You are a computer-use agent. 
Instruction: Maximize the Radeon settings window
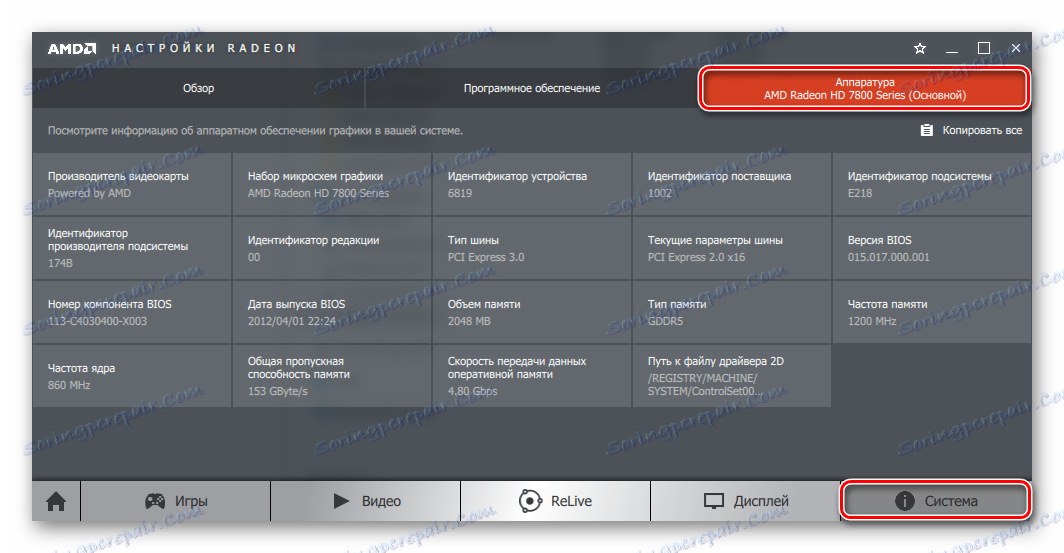click(984, 48)
